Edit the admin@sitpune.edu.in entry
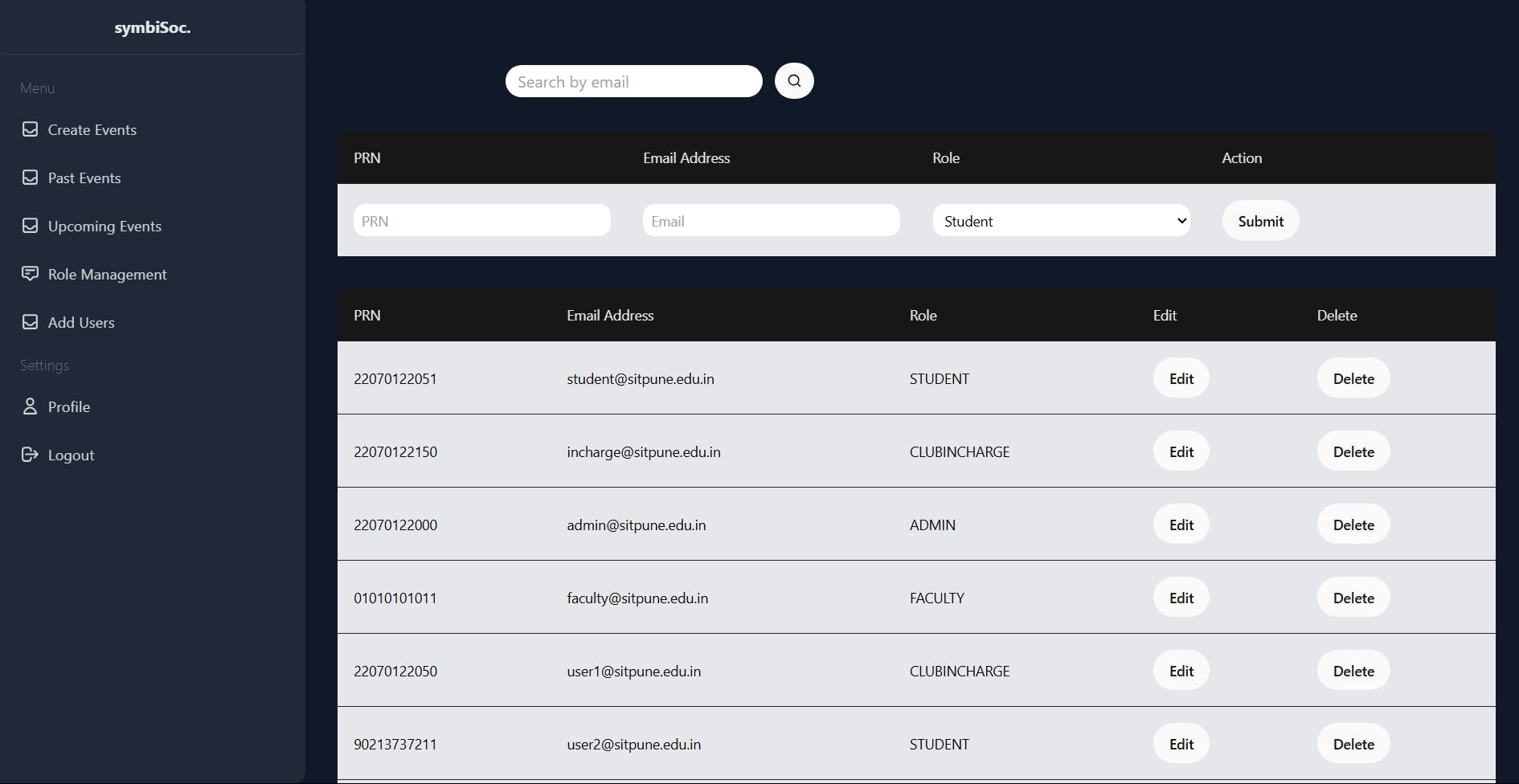The width and height of the screenshot is (1519, 784). (1181, 525)
